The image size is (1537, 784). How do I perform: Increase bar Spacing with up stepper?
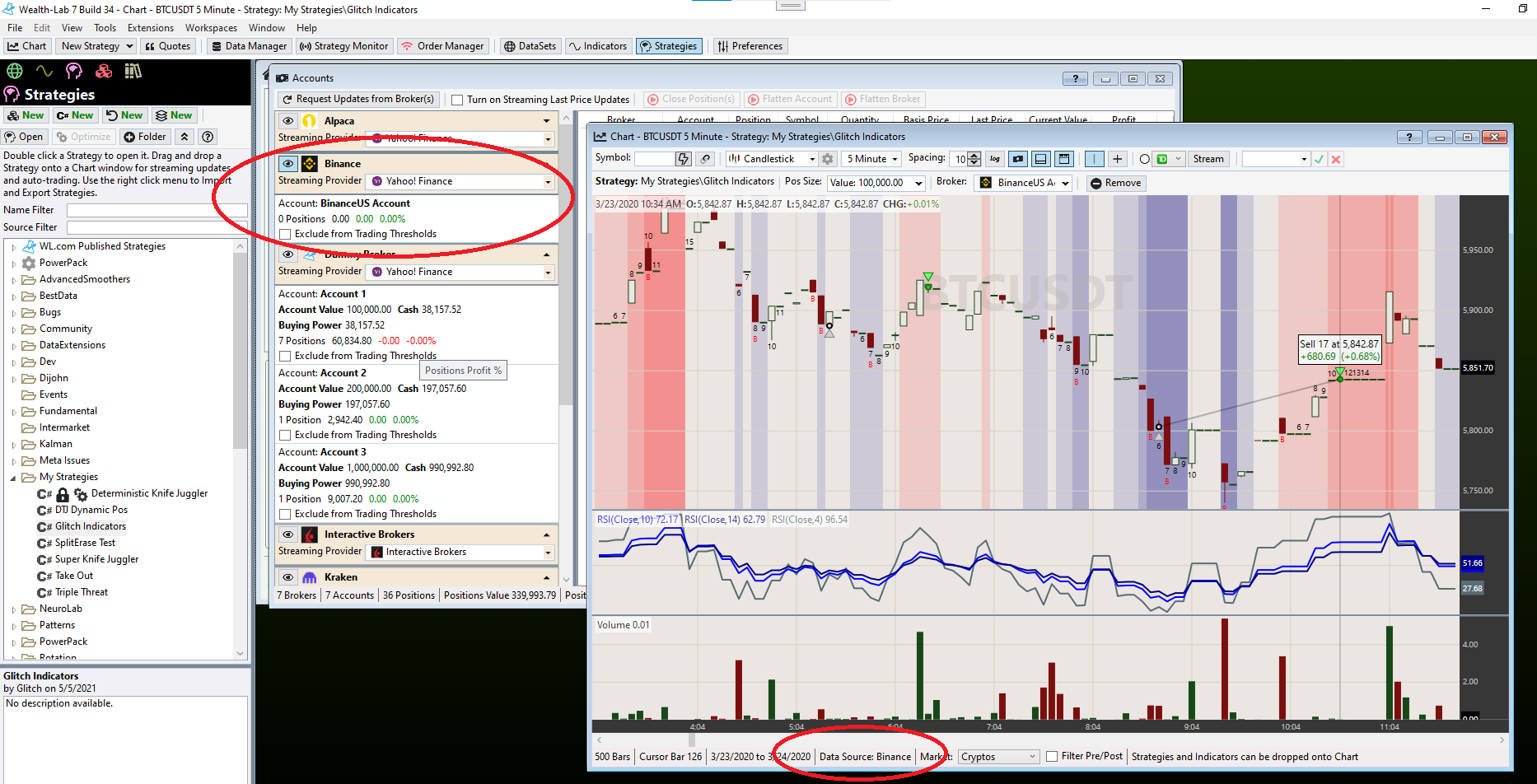pos(975,156)
